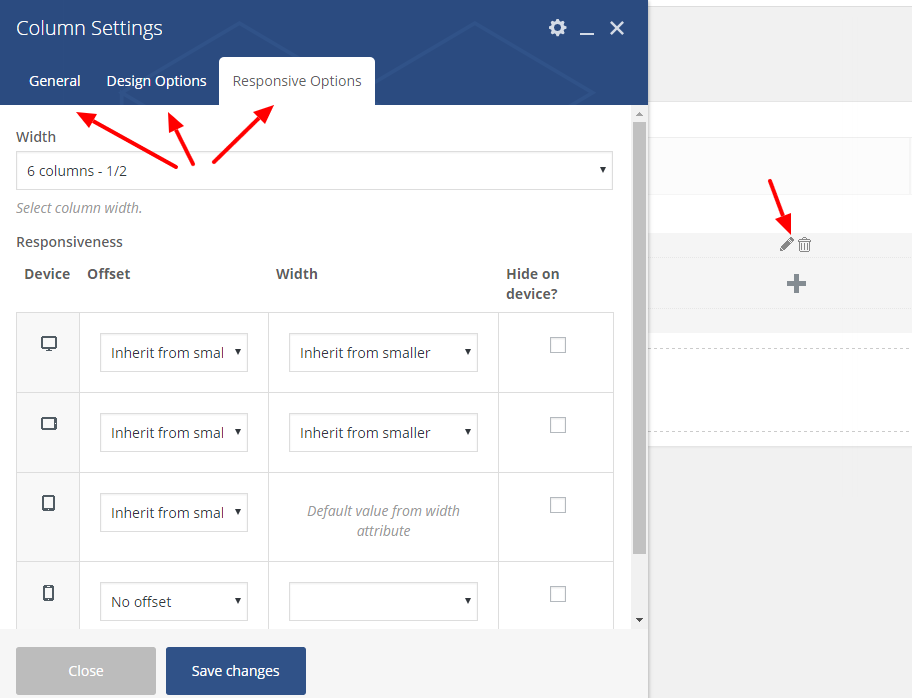The image size is (912, 698).
Task: Click the 'Offset' column header
Action: click(x=109, y=274)
